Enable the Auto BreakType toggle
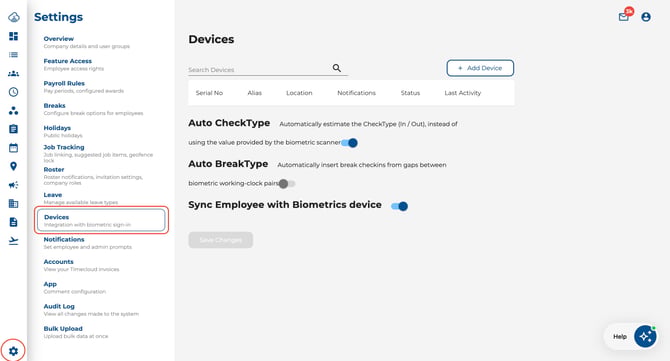 click(x=287, y=184)
